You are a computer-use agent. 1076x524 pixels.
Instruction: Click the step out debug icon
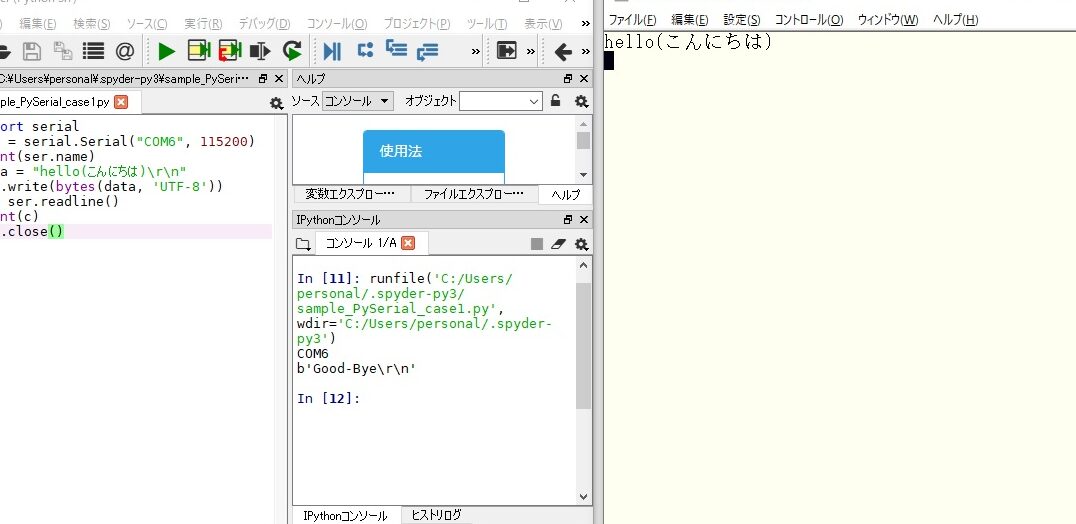tap(427, 51)
